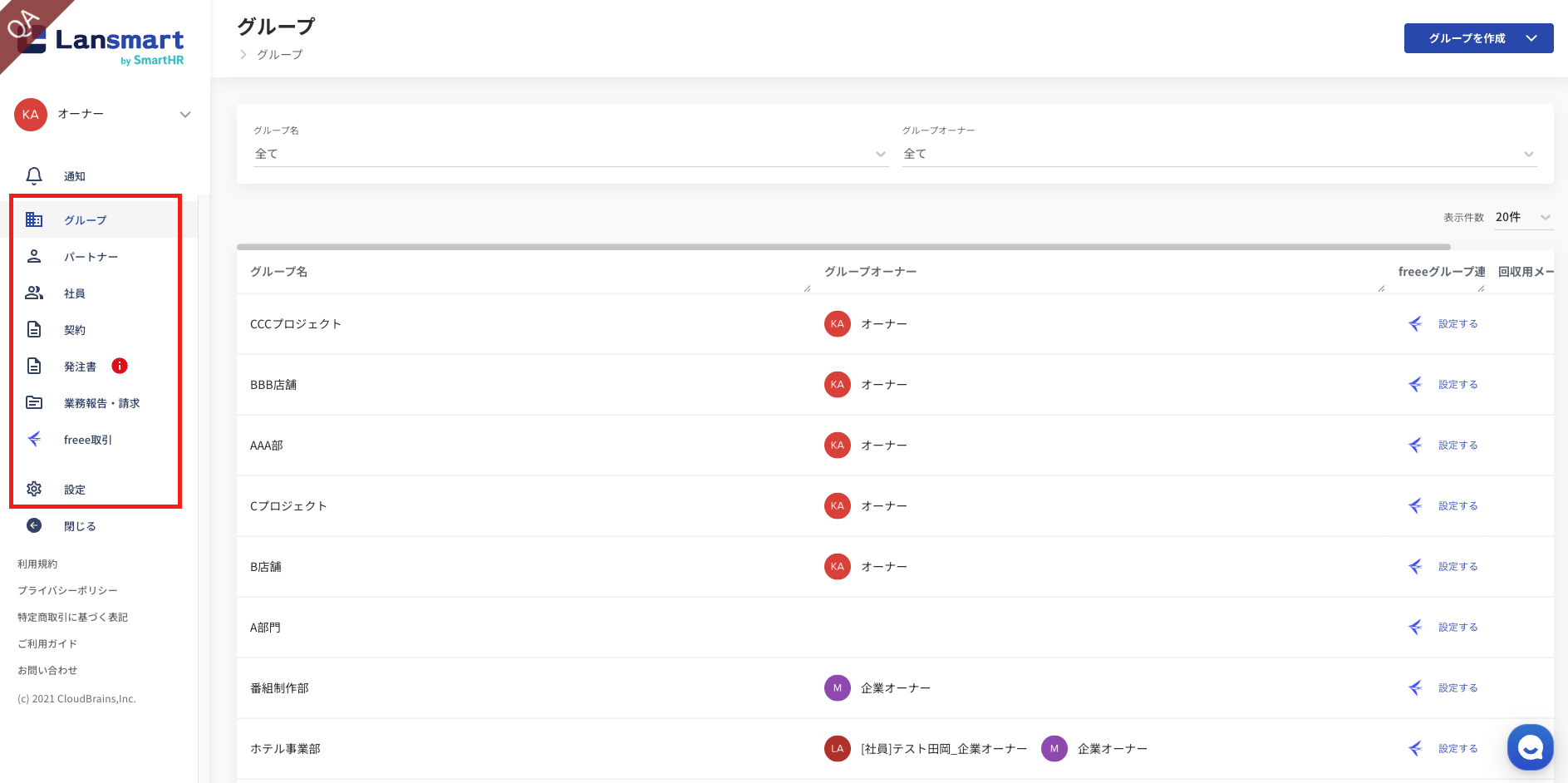Expand the オーナー account menu
1568x783 pixels.
[x=185, y=115]
